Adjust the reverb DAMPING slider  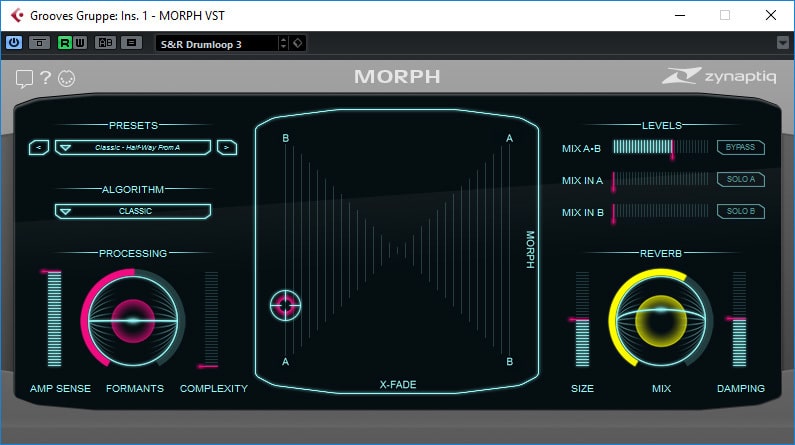pyautogui.click(x=739, y=318)
